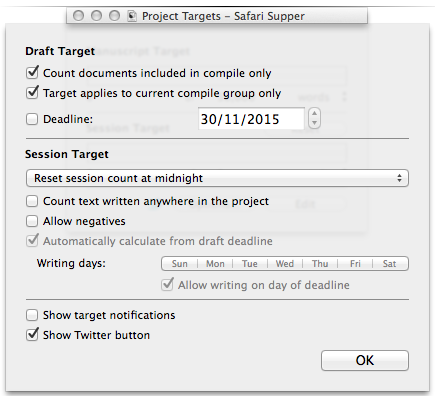Check Count text written anywhere in project
The width and height of the screenshot is (435, 396).
tap(32, 201)
